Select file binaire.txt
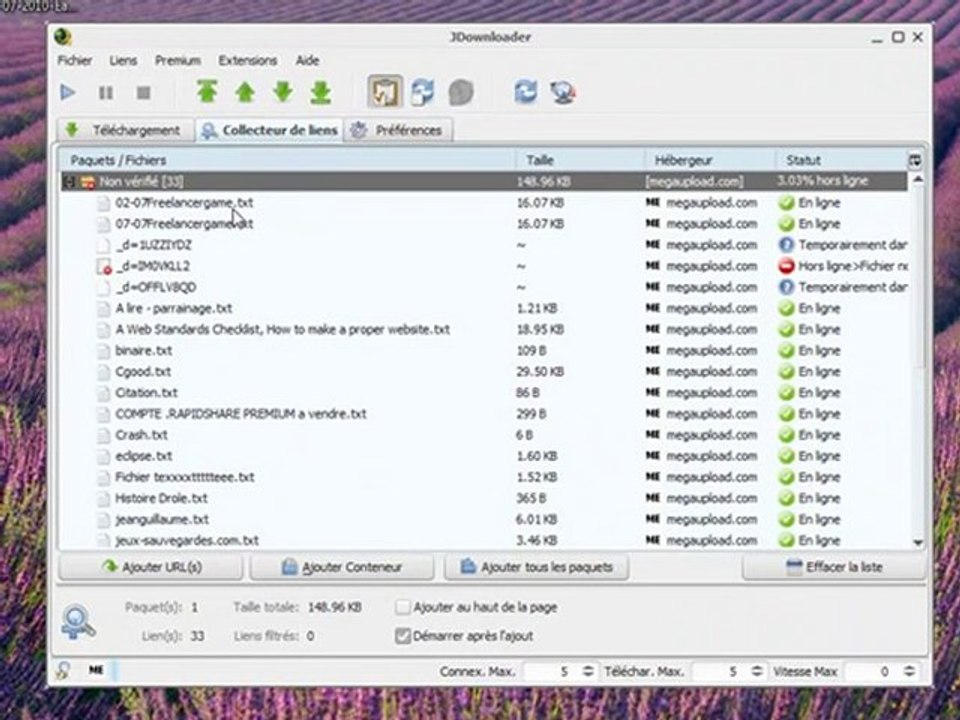Screen dimensions: 960x720 click(x=144, y=351)
